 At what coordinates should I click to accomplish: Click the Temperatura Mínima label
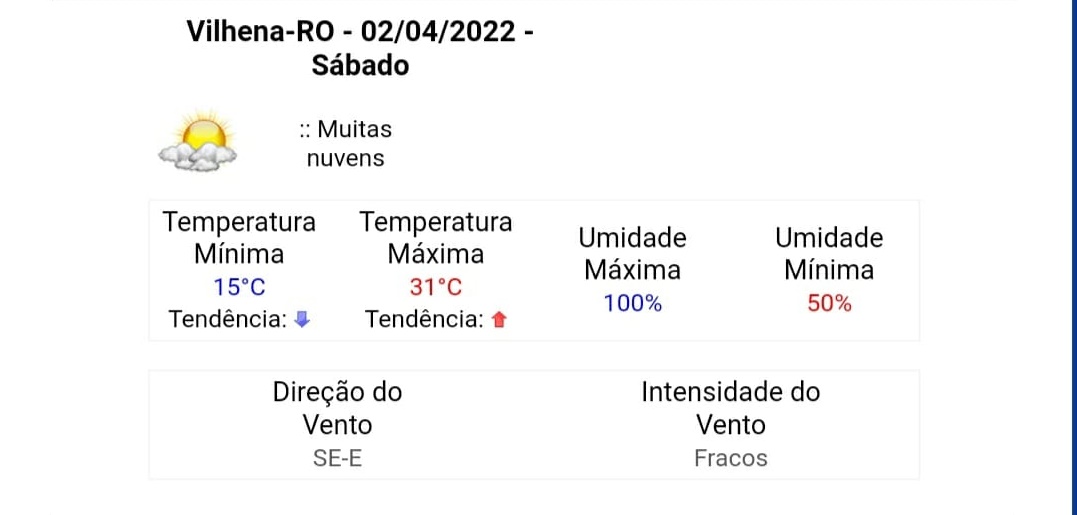pyautogui.click(x=239, y=238)
